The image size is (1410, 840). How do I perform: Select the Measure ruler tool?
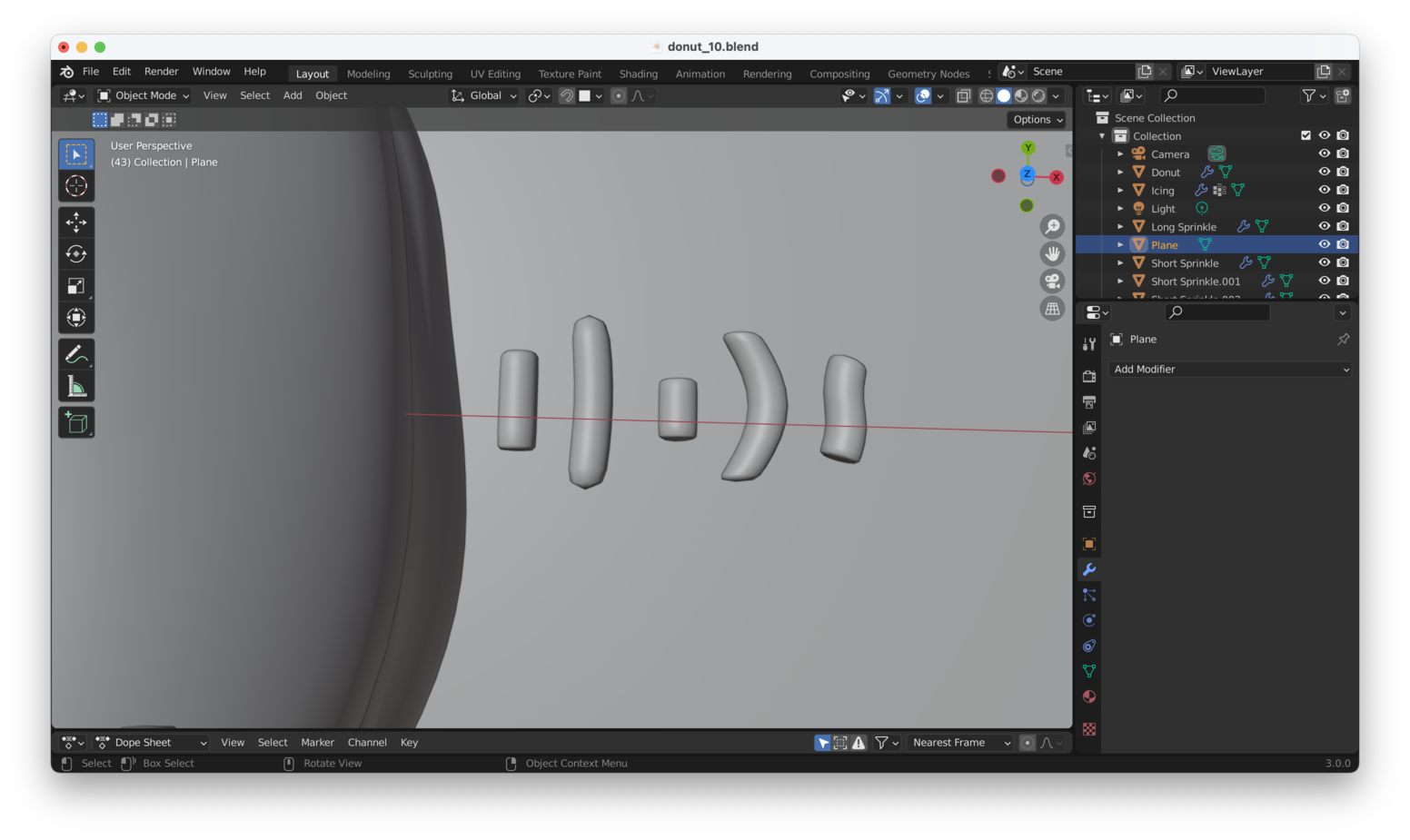[76, 388]
